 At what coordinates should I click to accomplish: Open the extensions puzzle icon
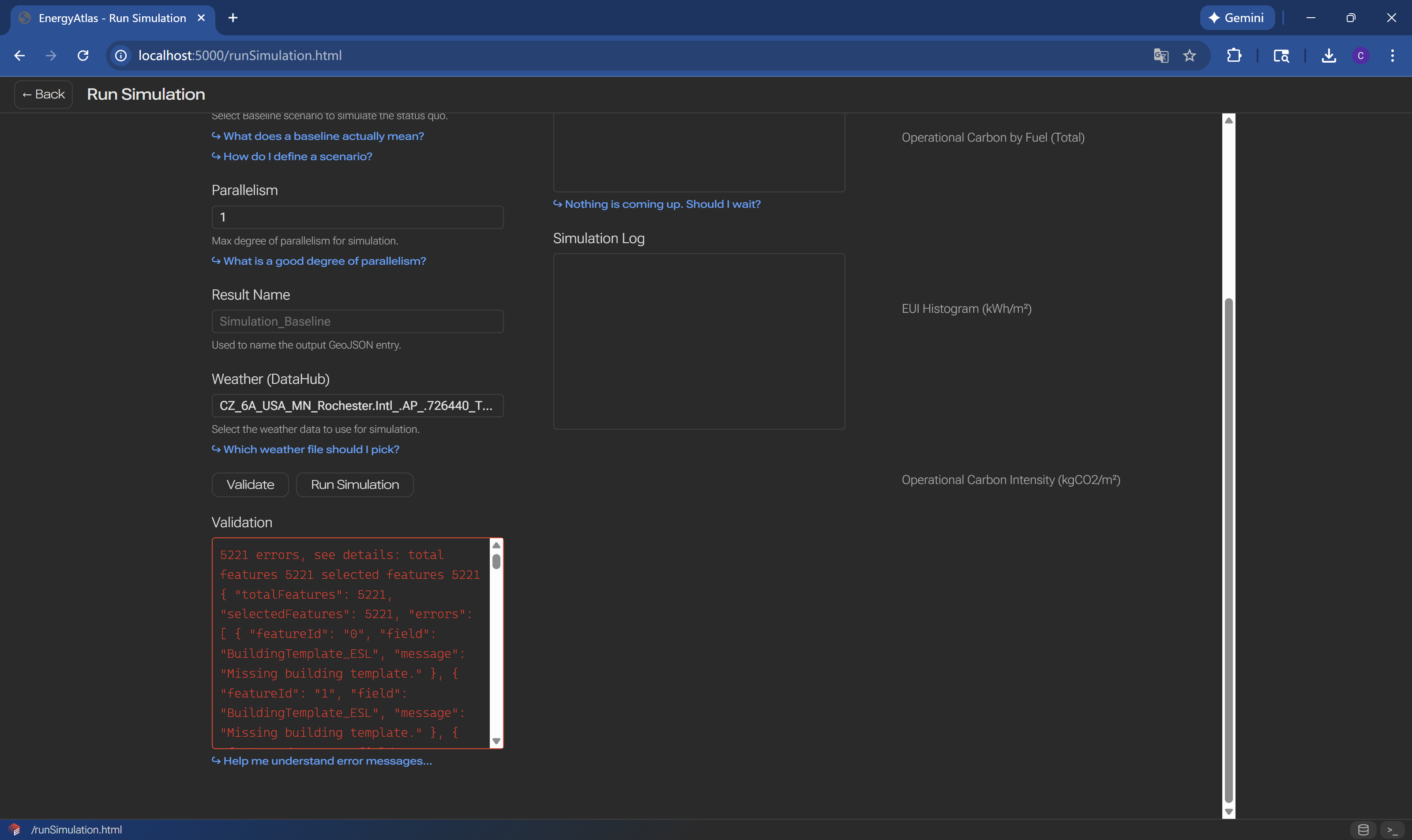(1234, 56)
